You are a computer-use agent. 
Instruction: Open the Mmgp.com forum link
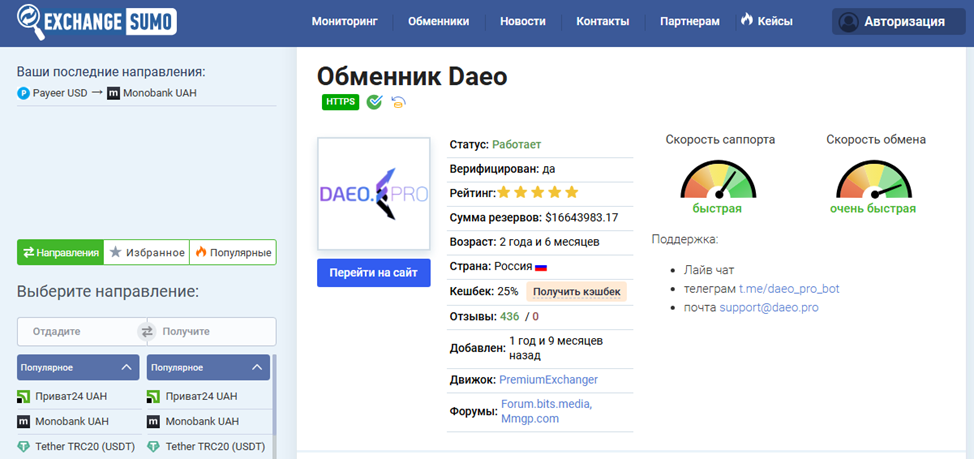point(530,419)
